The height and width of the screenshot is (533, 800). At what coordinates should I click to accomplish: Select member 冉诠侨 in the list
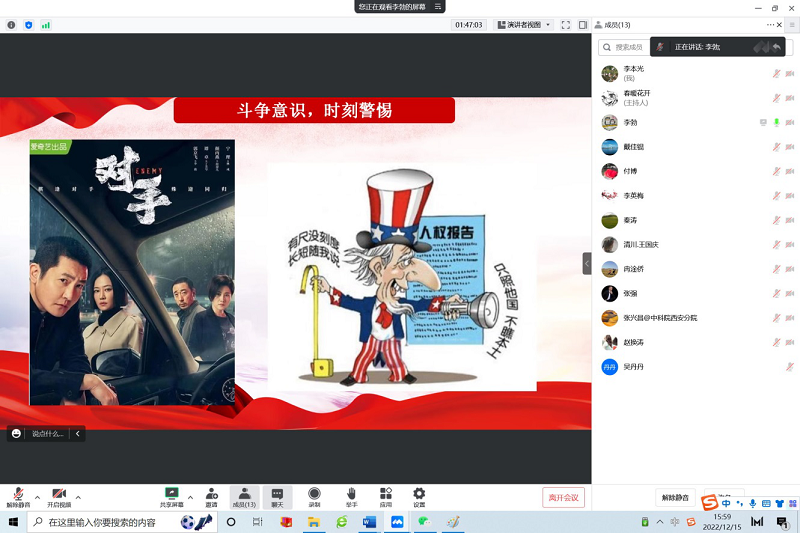click(696, 269)
